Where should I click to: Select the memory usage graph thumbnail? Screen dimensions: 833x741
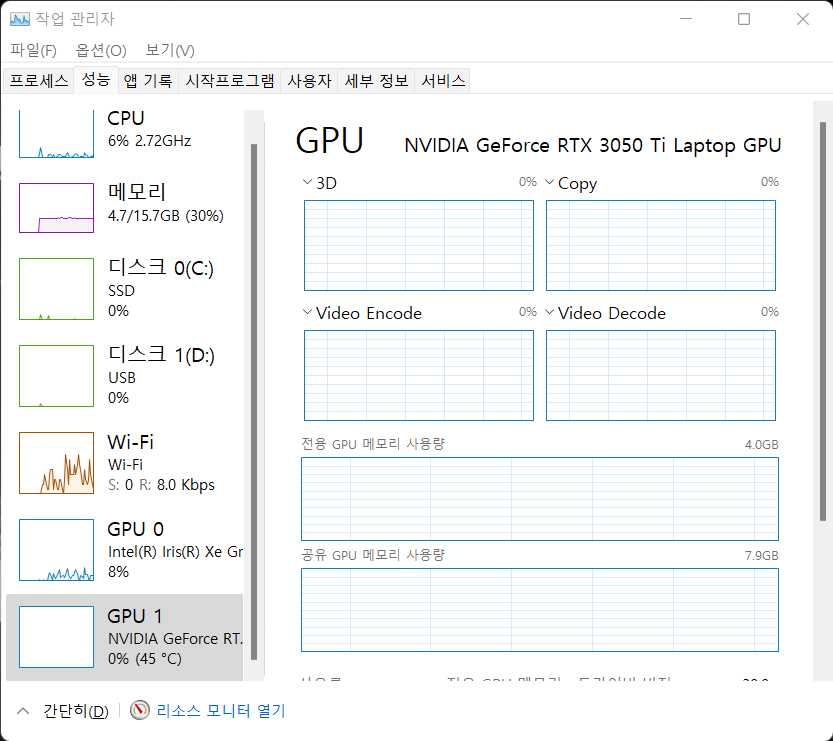(56, 208)
